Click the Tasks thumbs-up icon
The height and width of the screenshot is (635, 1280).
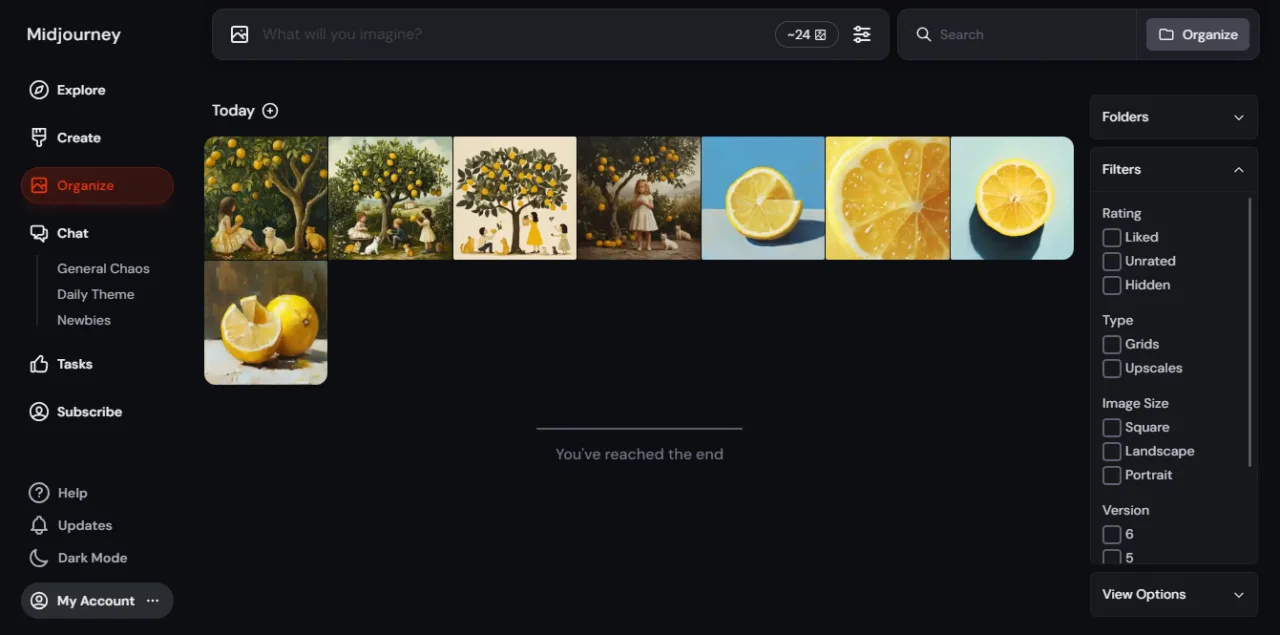(39, 364)
